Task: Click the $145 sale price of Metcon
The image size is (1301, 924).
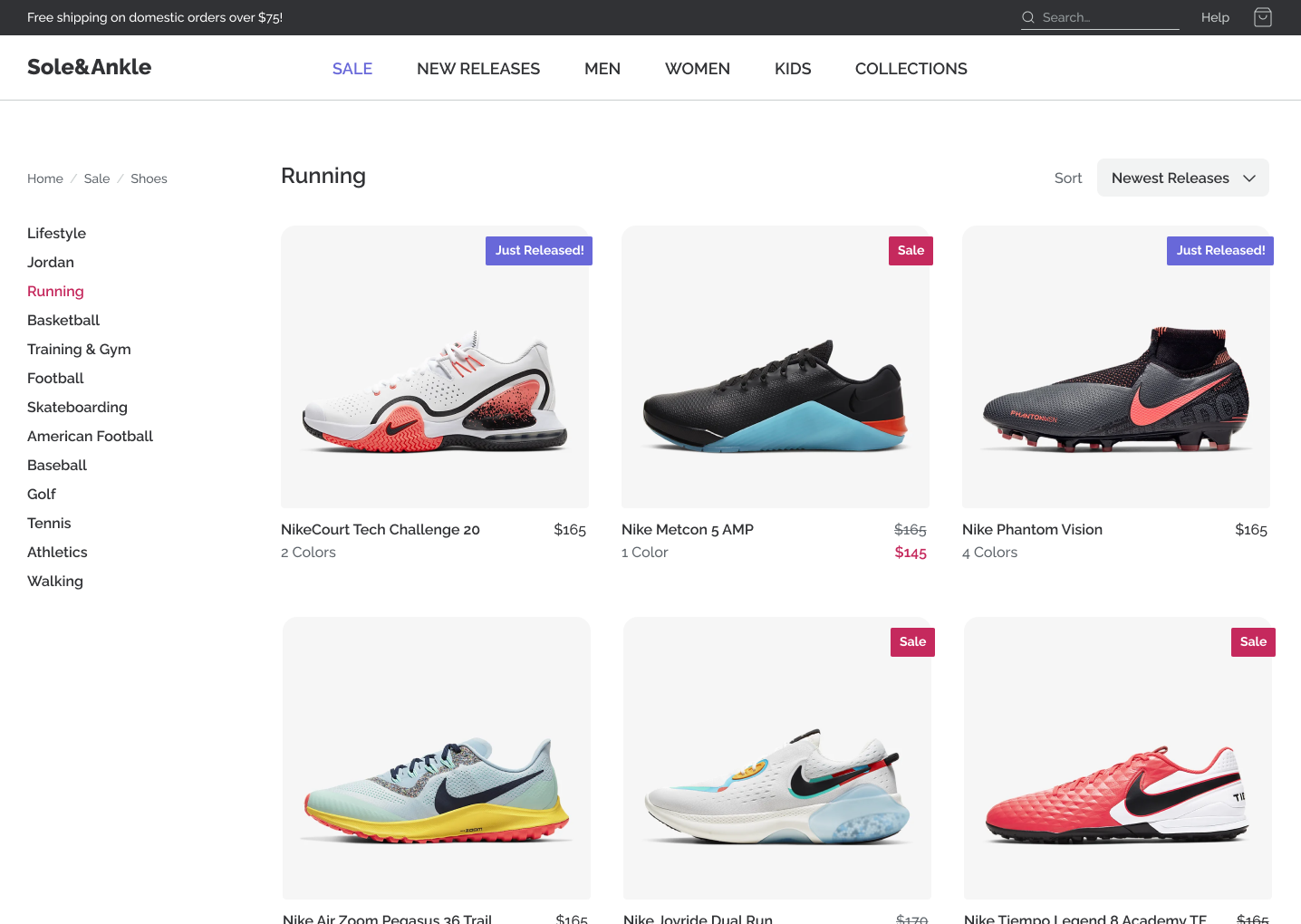Action: (911, 553)
